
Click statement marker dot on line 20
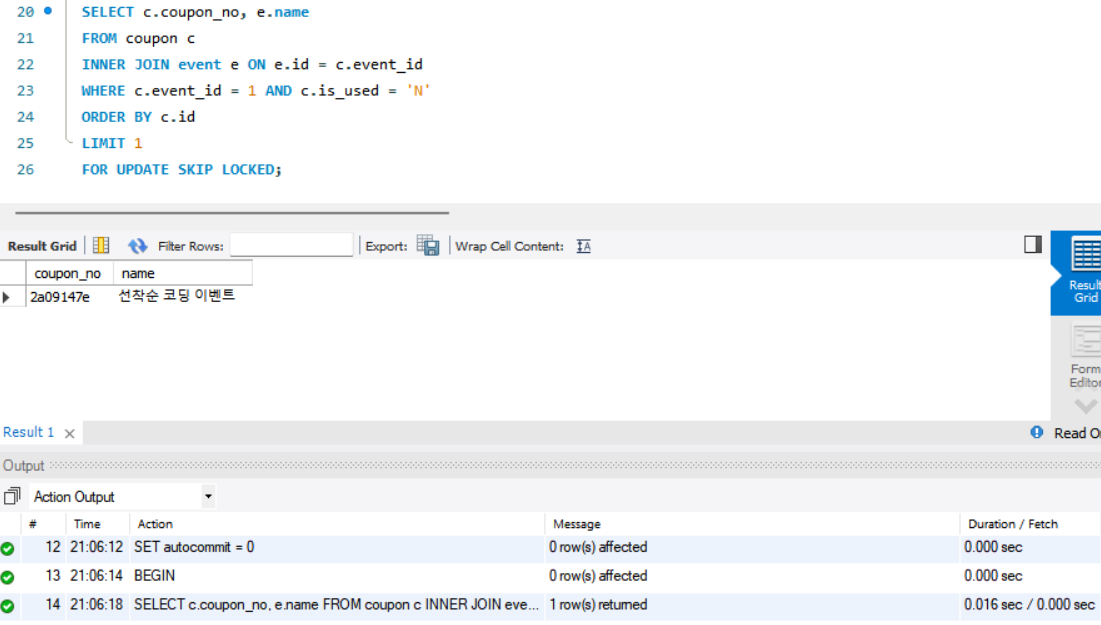(48, 11)
